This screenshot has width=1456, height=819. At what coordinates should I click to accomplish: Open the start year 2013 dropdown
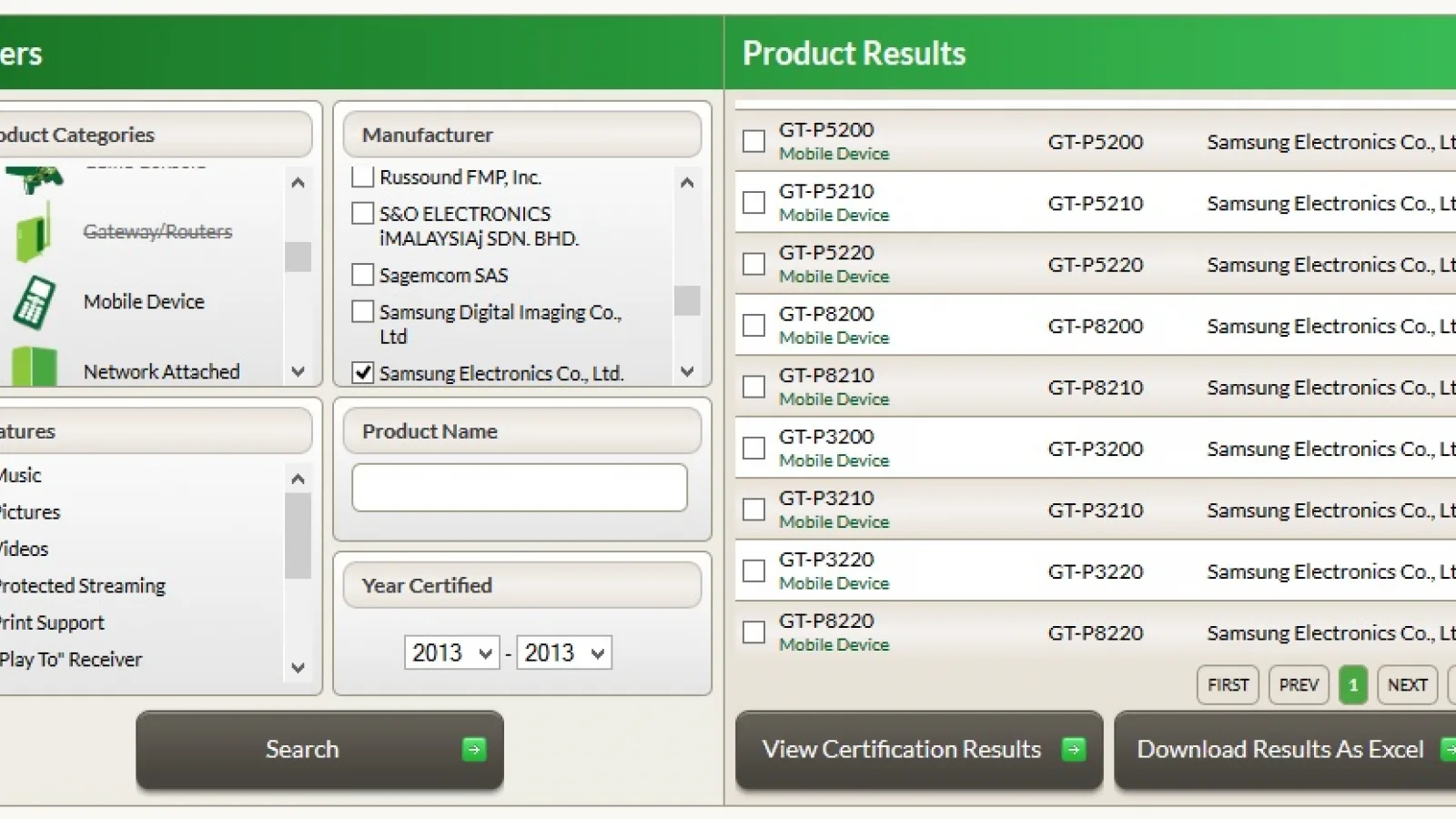(x=451, y=652)
